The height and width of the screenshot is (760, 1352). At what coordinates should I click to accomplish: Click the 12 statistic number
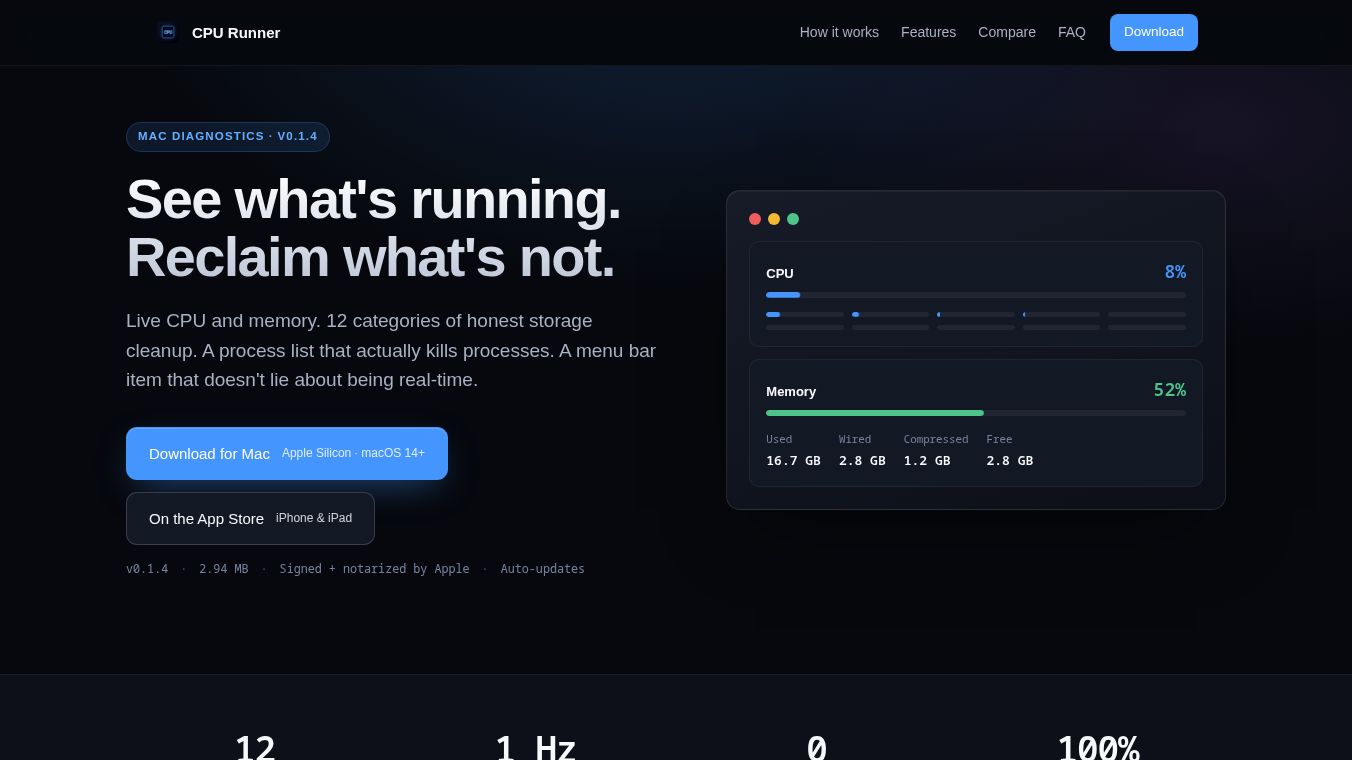(255, 747)
